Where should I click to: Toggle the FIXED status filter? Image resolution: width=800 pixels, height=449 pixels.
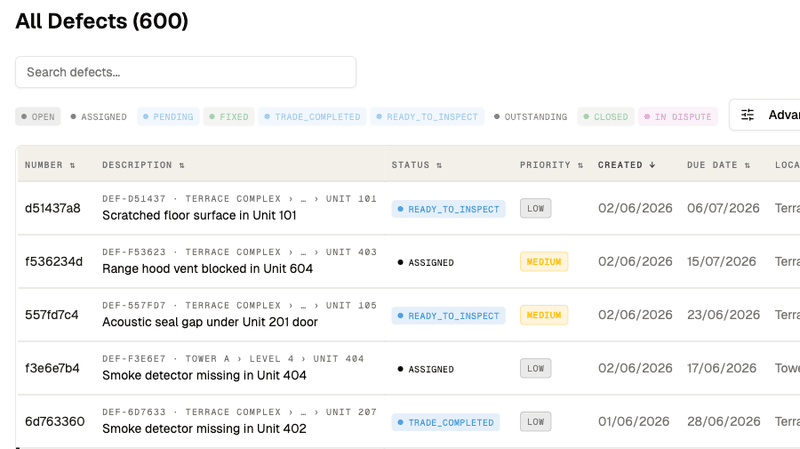[229, 117]
